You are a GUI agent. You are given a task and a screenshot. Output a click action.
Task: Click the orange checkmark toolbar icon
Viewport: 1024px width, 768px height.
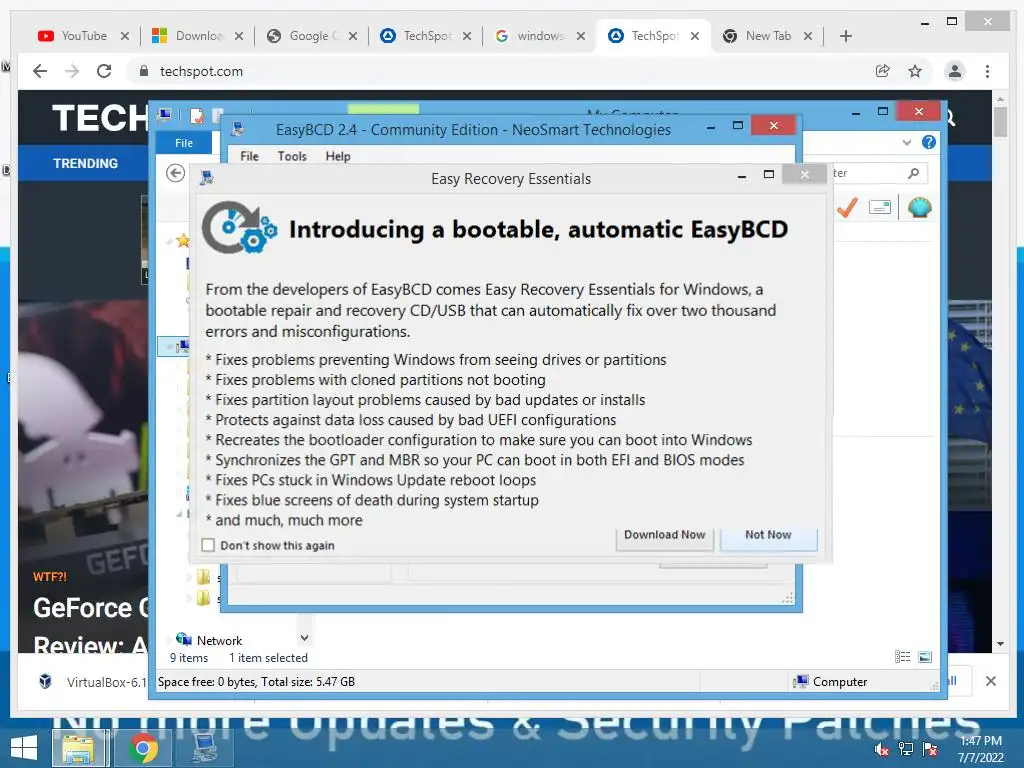point(847,208)
